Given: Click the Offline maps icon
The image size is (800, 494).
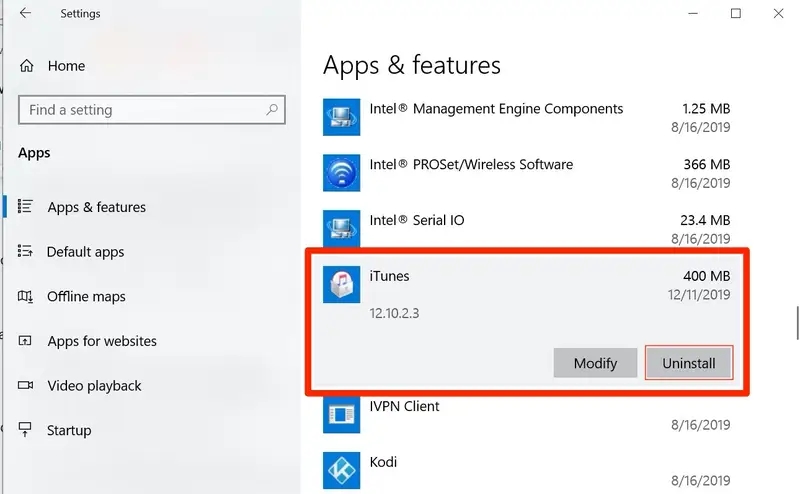Looking at the screenshot, I should [x=25, y=296].
